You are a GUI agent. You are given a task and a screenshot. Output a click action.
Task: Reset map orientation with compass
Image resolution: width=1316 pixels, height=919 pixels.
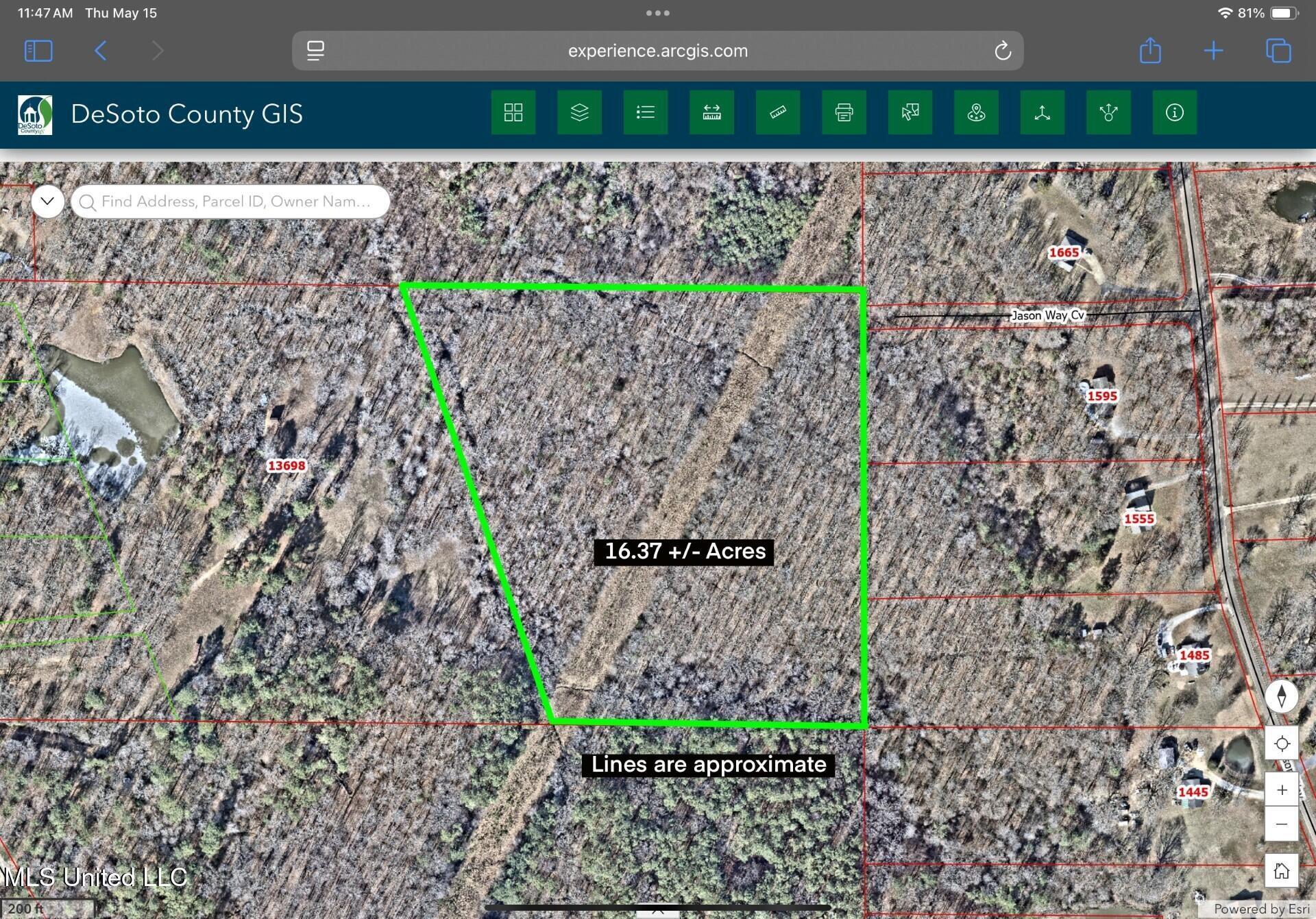[x=1281, y=696]
